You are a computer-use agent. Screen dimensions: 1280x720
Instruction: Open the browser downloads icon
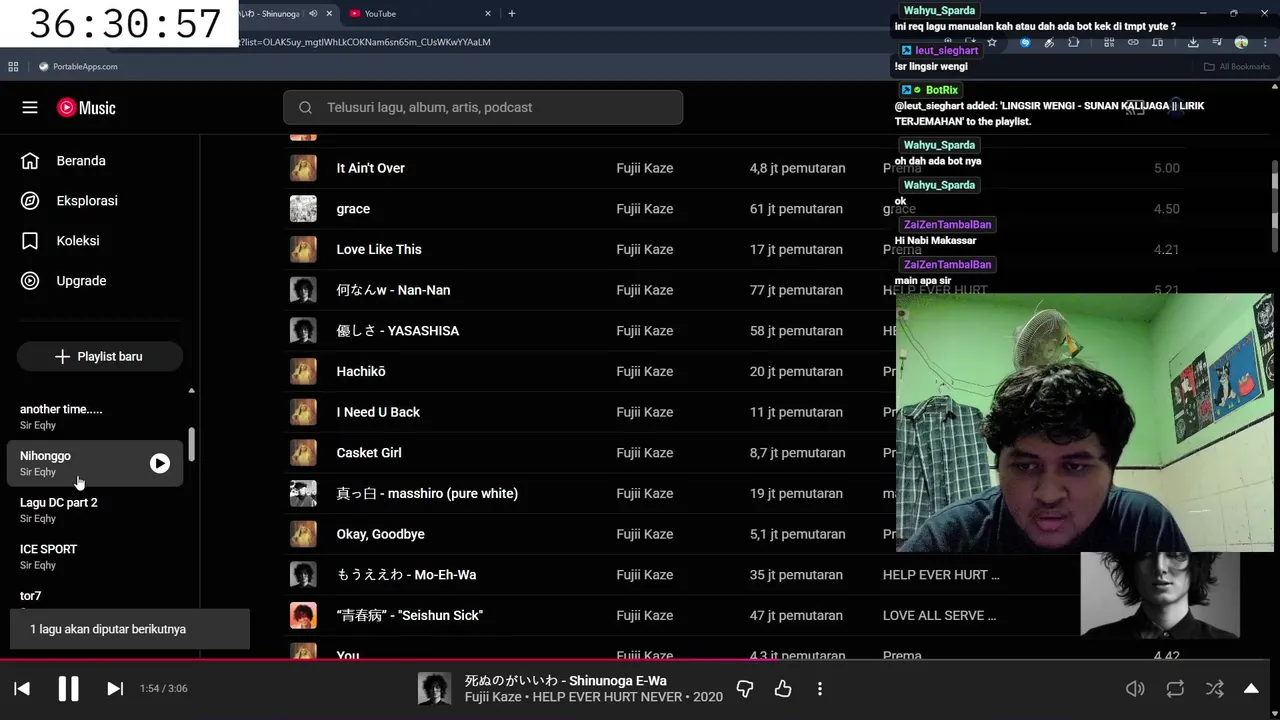coord(1193,42)
